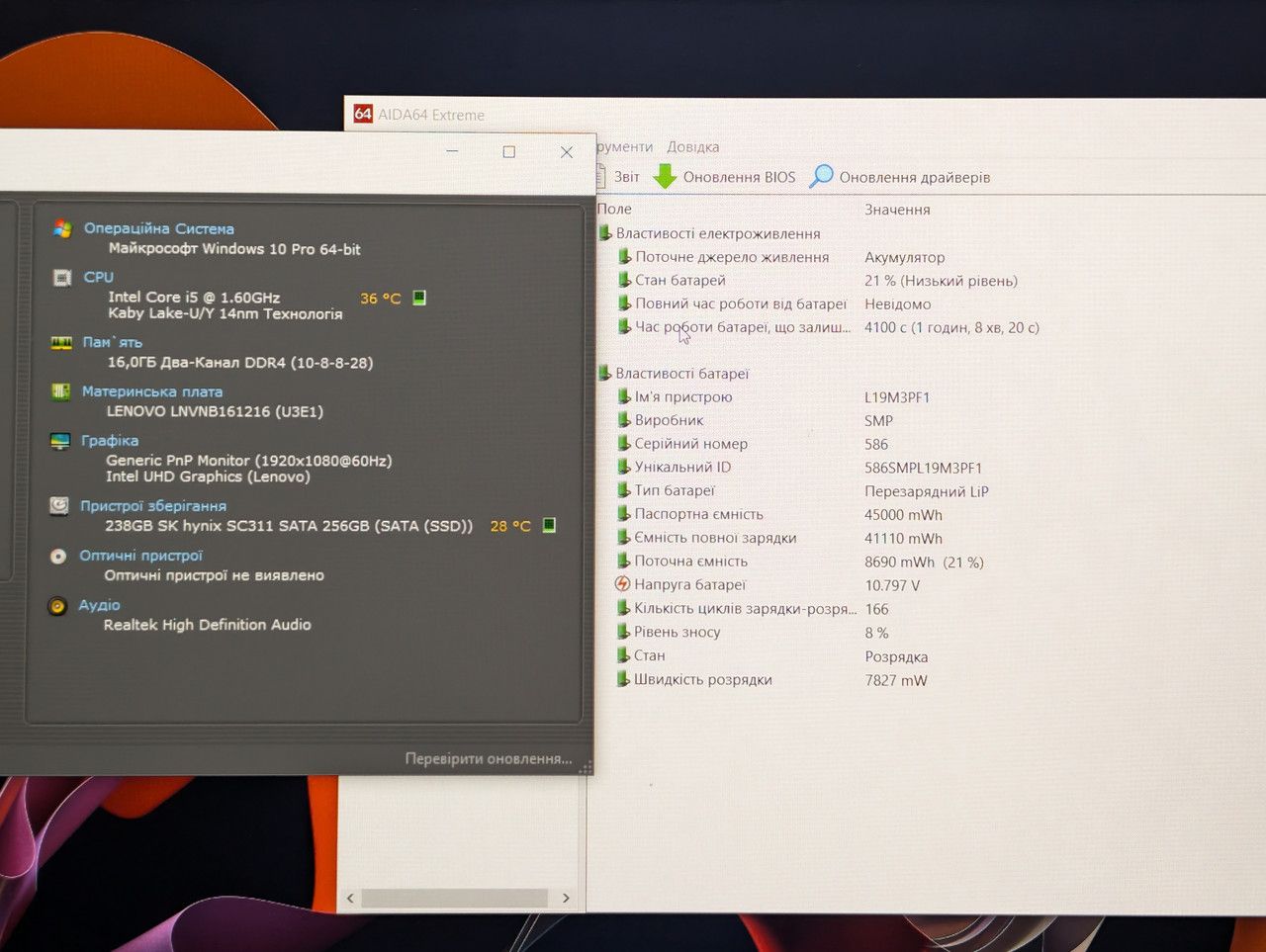Click the driver update magnifier icon

(821, 177)
